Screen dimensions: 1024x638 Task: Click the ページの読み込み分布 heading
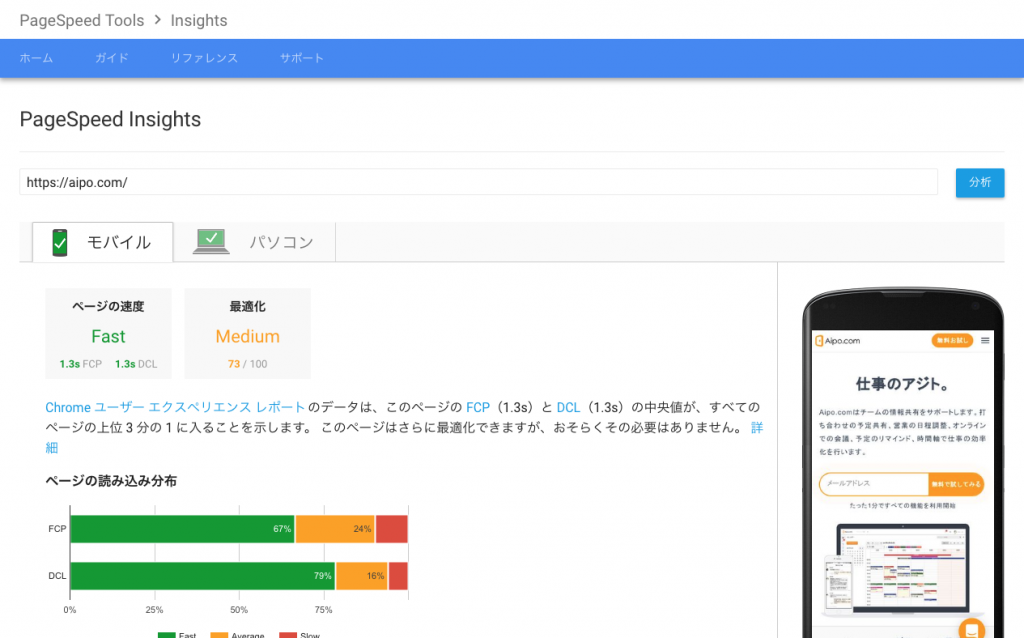click(111, 481)
